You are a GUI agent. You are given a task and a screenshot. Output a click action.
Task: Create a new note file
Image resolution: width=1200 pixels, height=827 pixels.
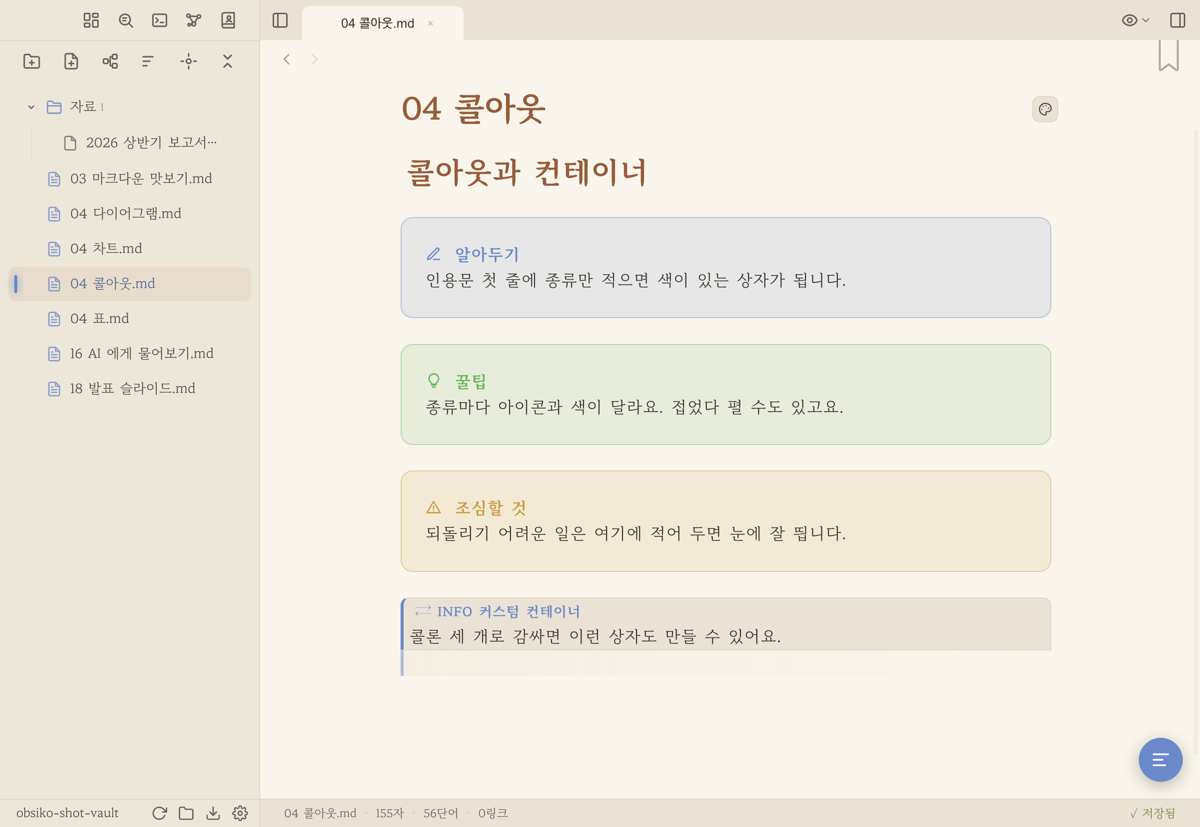point(71,61)
